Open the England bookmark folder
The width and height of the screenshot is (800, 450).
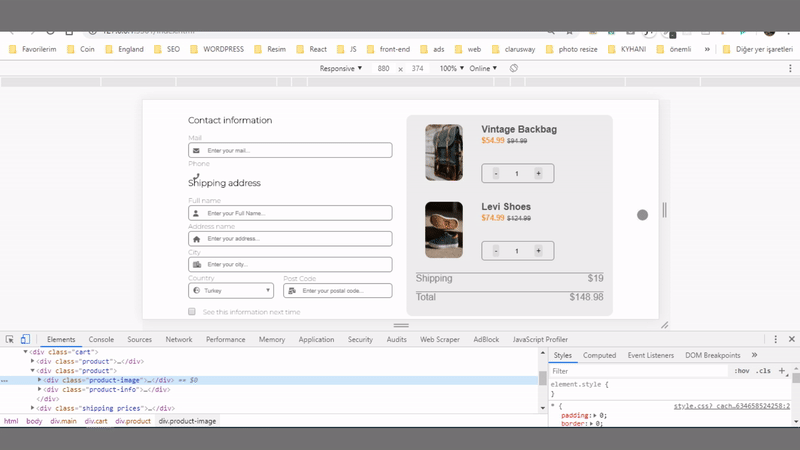tap(124, 49)
